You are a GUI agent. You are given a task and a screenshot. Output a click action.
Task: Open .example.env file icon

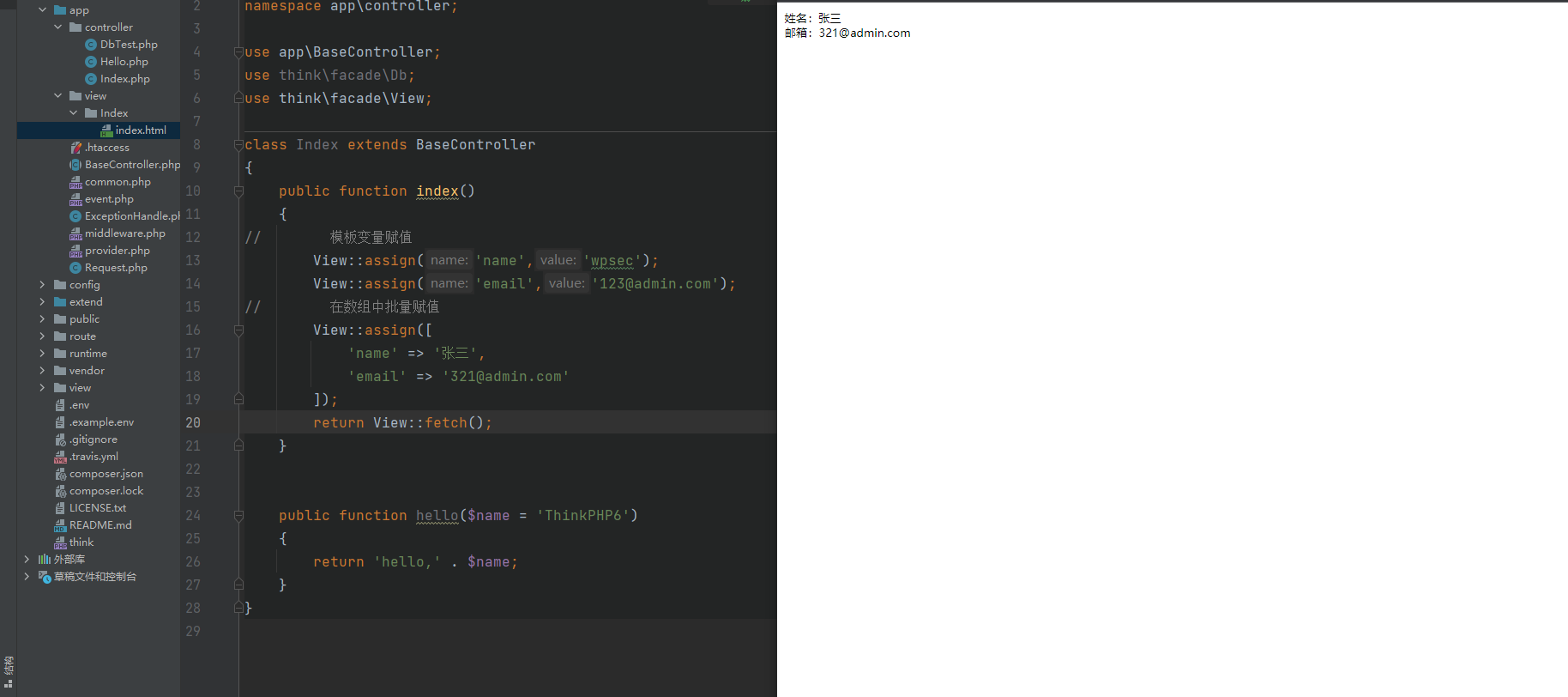[60, 422]
